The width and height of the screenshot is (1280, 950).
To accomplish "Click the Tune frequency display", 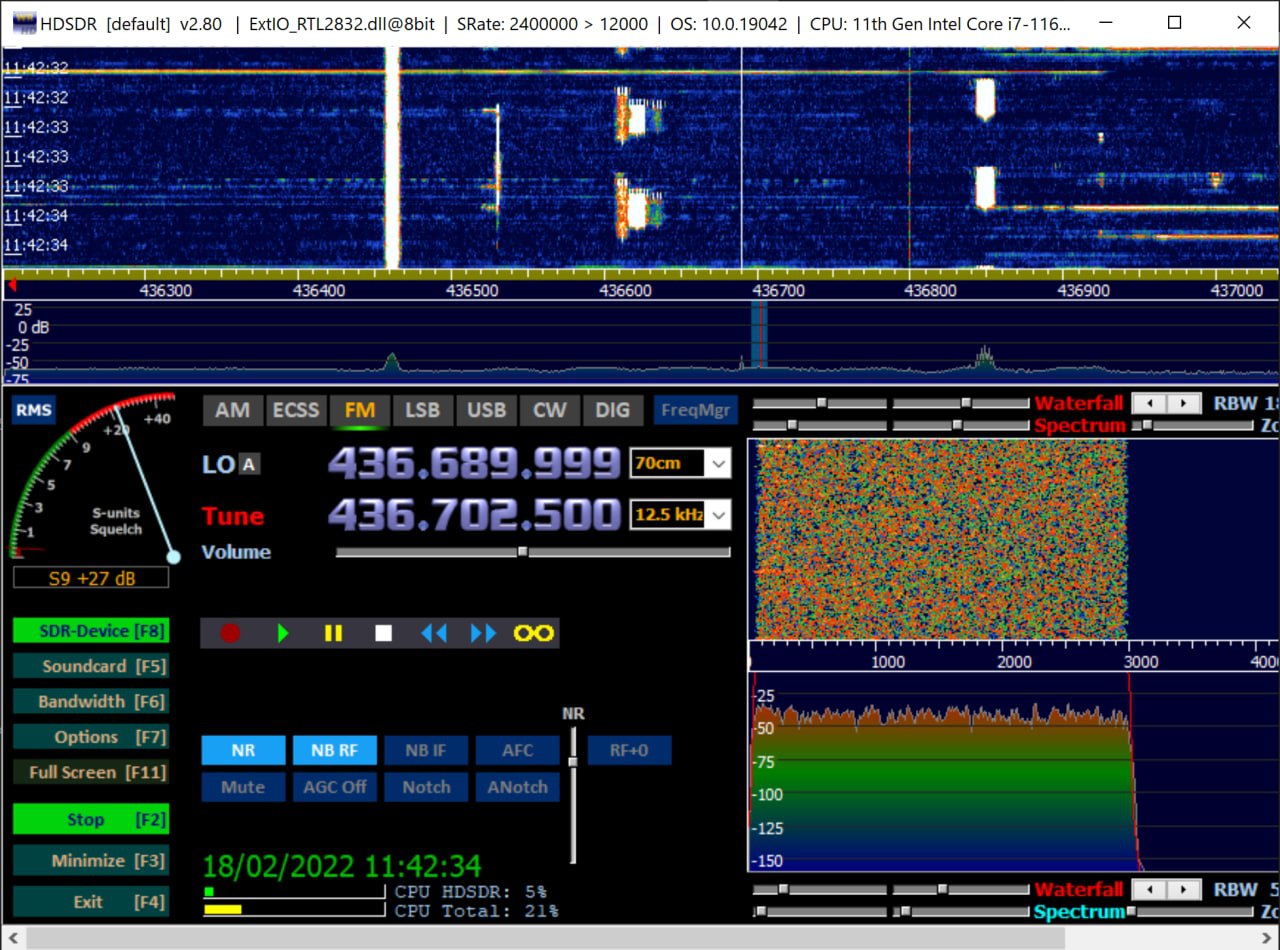I will tap(474, 516).
